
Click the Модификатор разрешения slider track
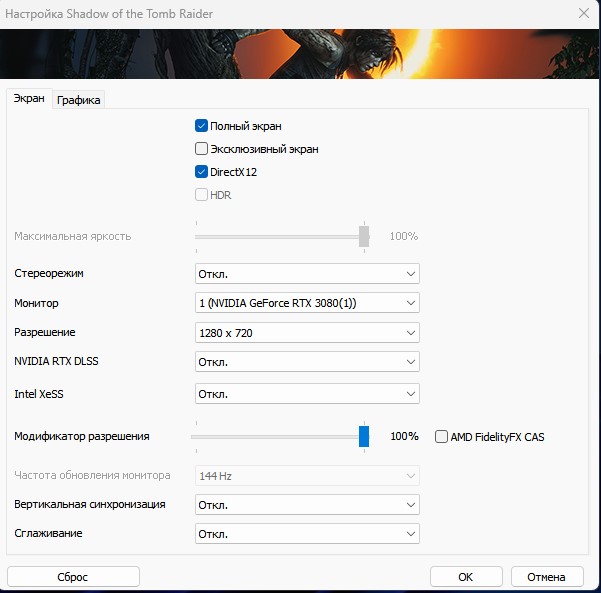270,436
